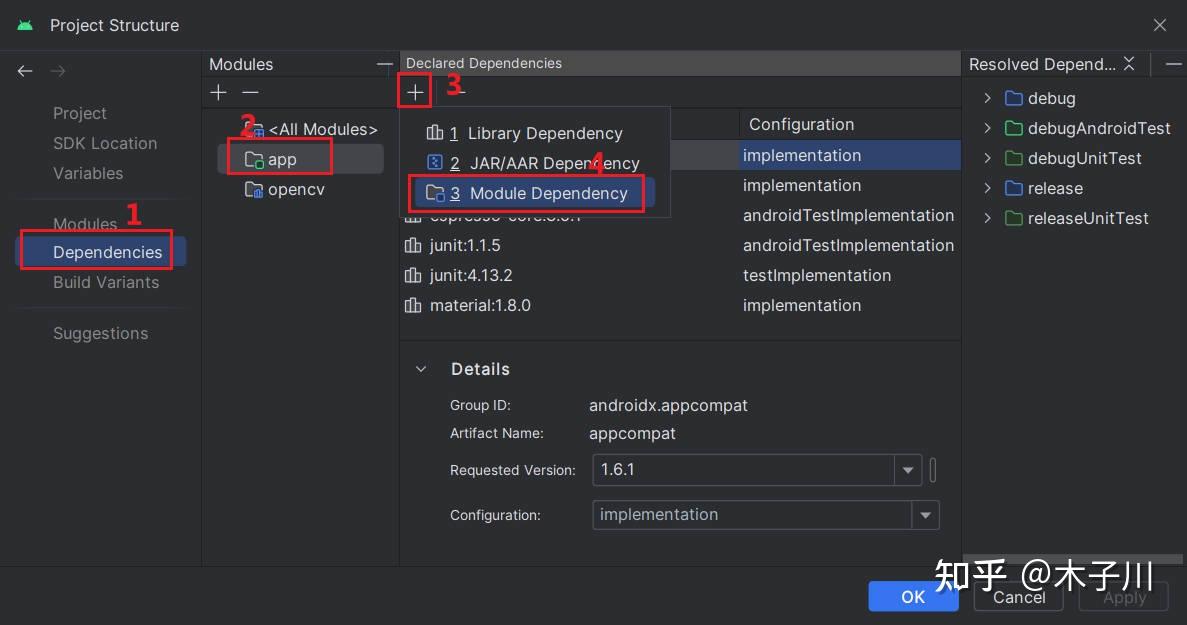Open the Configuration dropdown

tap(925, 514)
